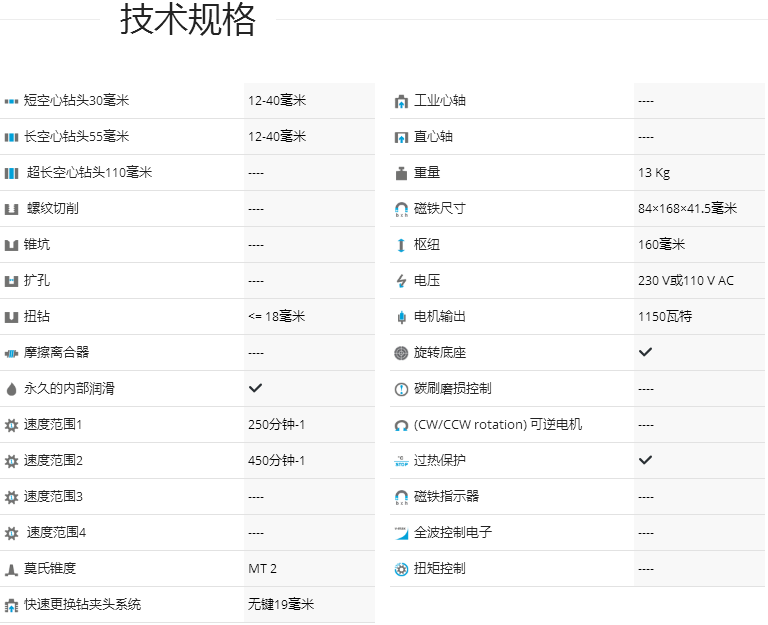Click the 230 V或110 V AC value

coord(685,281)
